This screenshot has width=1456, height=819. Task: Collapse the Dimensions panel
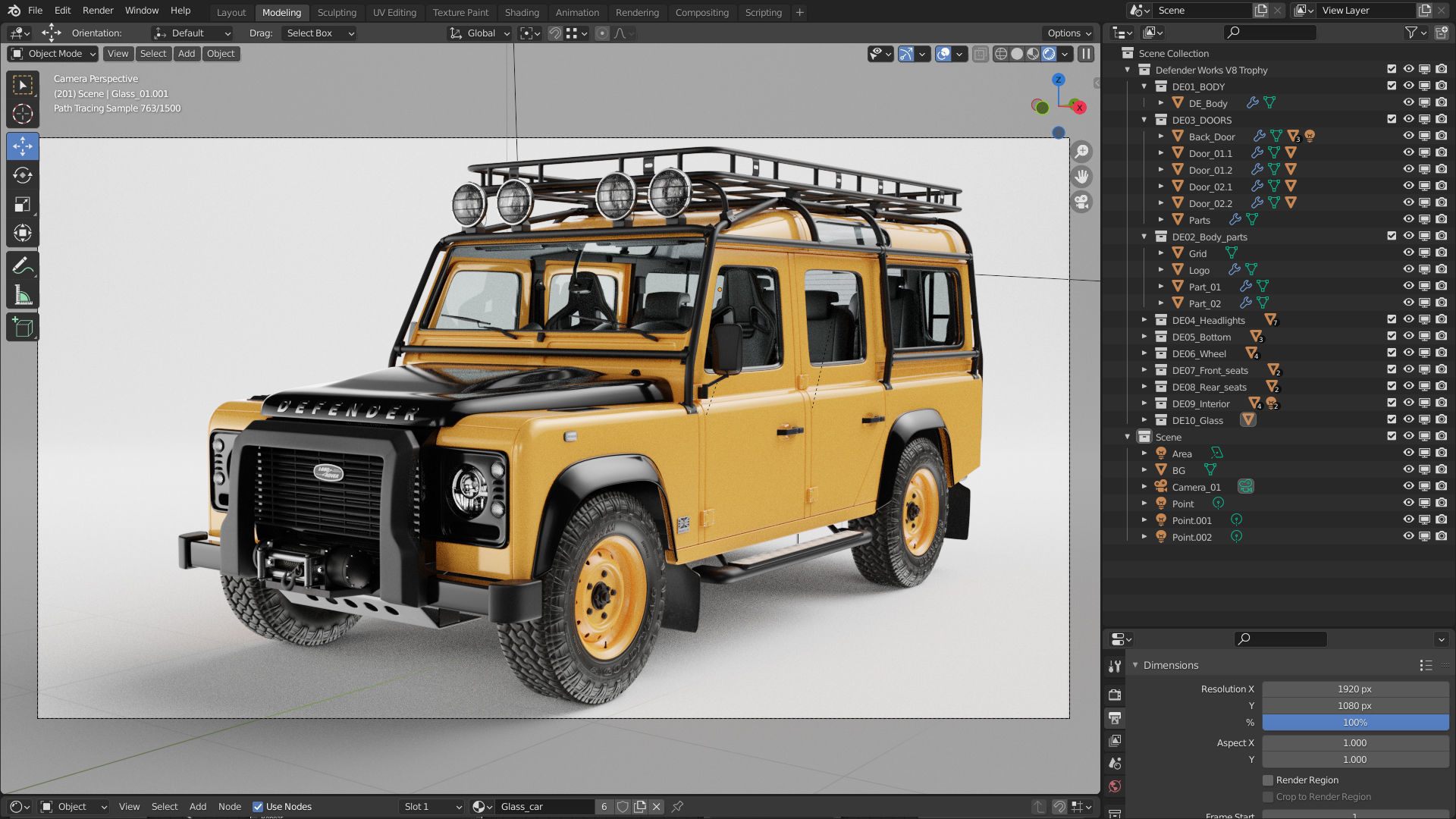click(x=1135, y=665)
